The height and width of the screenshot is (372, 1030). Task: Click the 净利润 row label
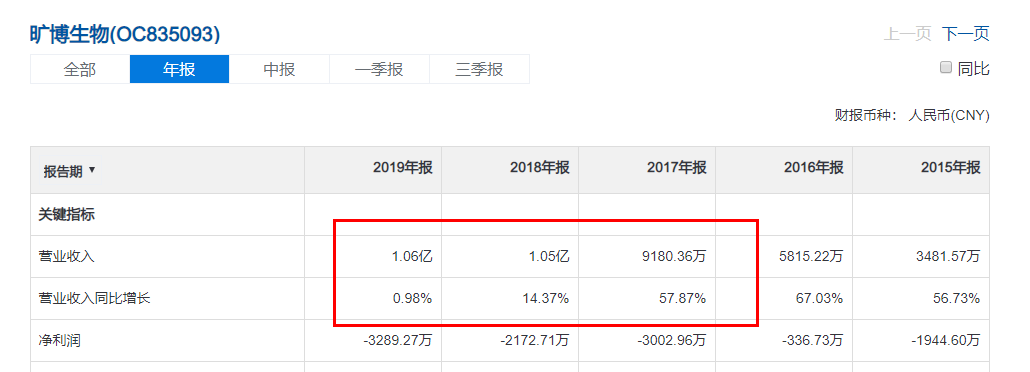click(x=59, y=340)
